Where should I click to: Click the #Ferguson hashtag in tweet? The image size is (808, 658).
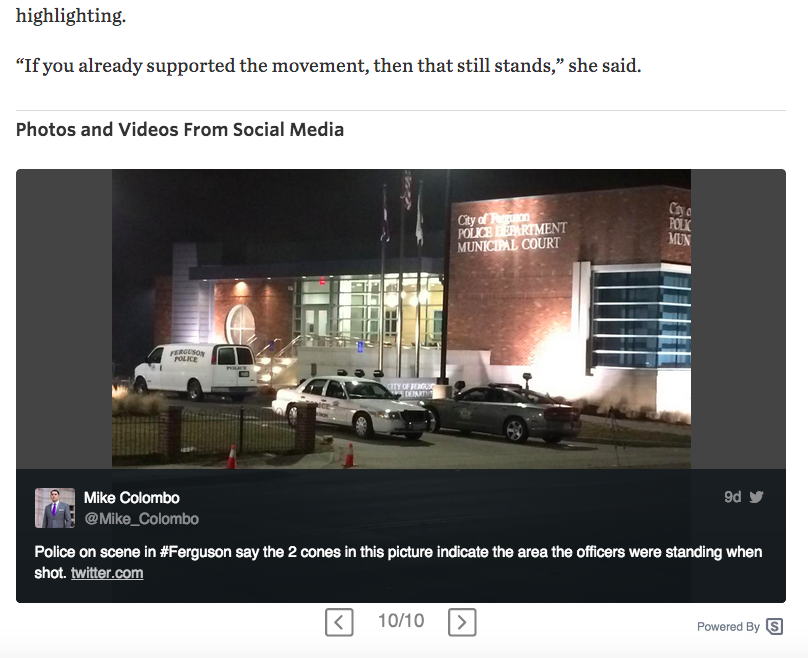[x=195, y=552]
